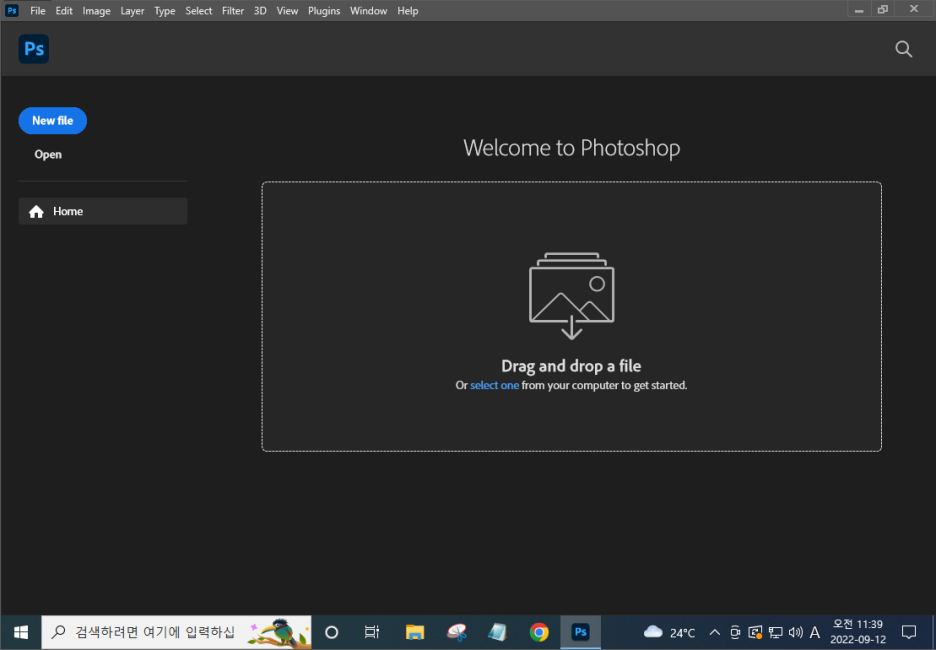Click the Photoshop Ps logo icon
Screen dimensions: 936x650
[33, 49]
